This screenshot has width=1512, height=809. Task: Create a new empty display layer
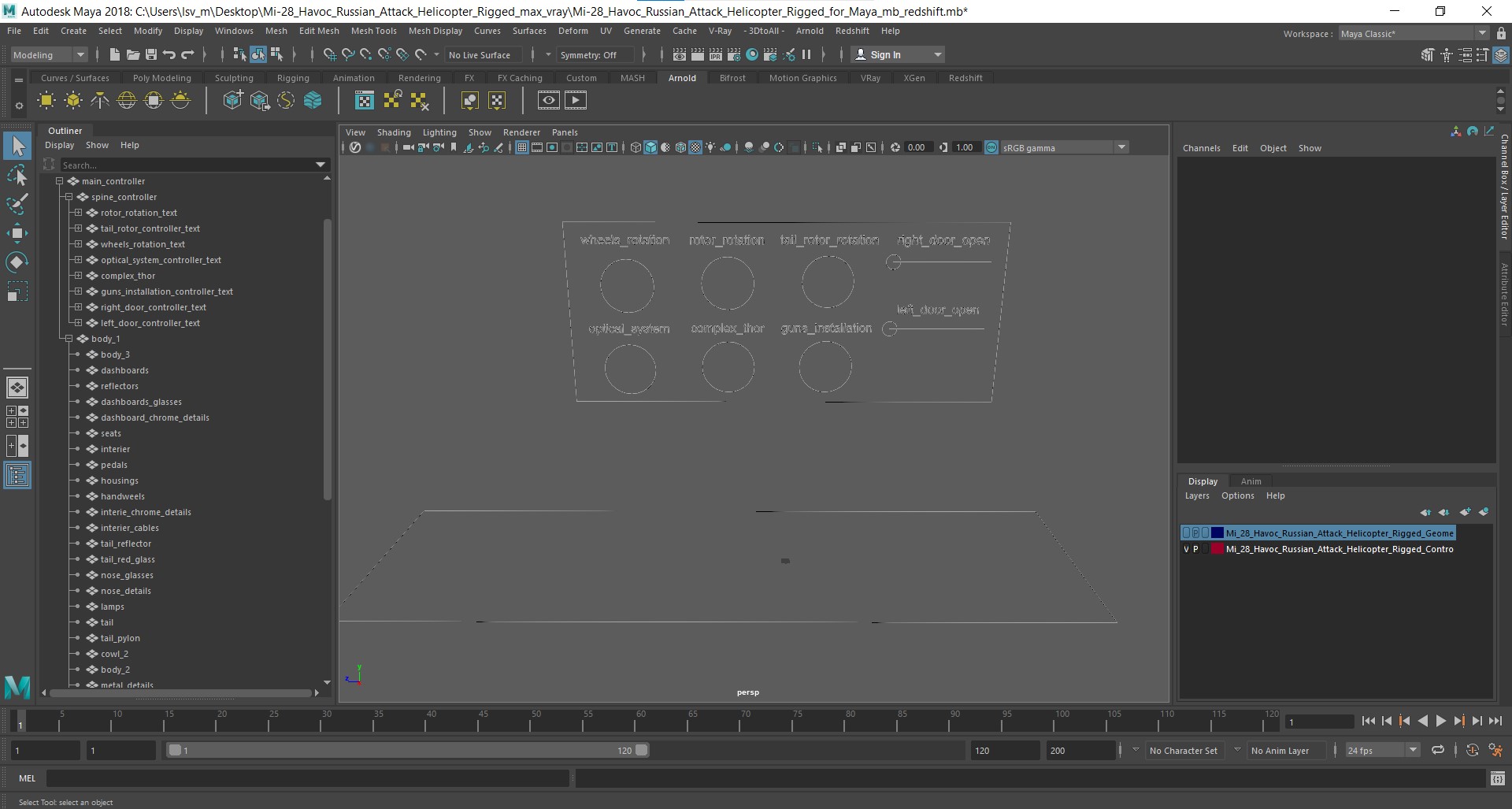[x=1465, y=512]
